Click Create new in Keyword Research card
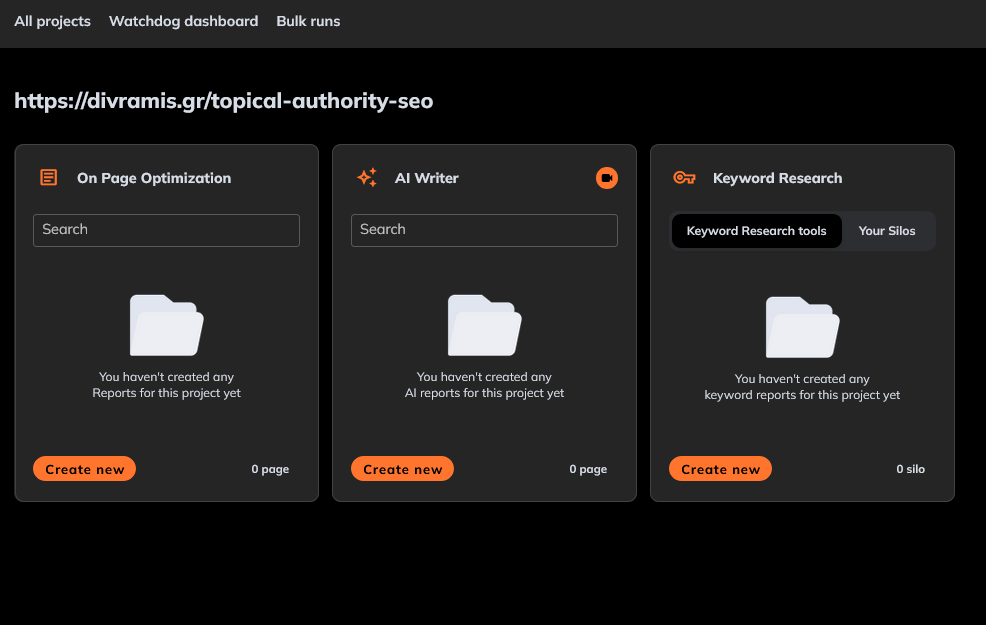The height and width of the screenshot is (625, 986). pos(720,468)
